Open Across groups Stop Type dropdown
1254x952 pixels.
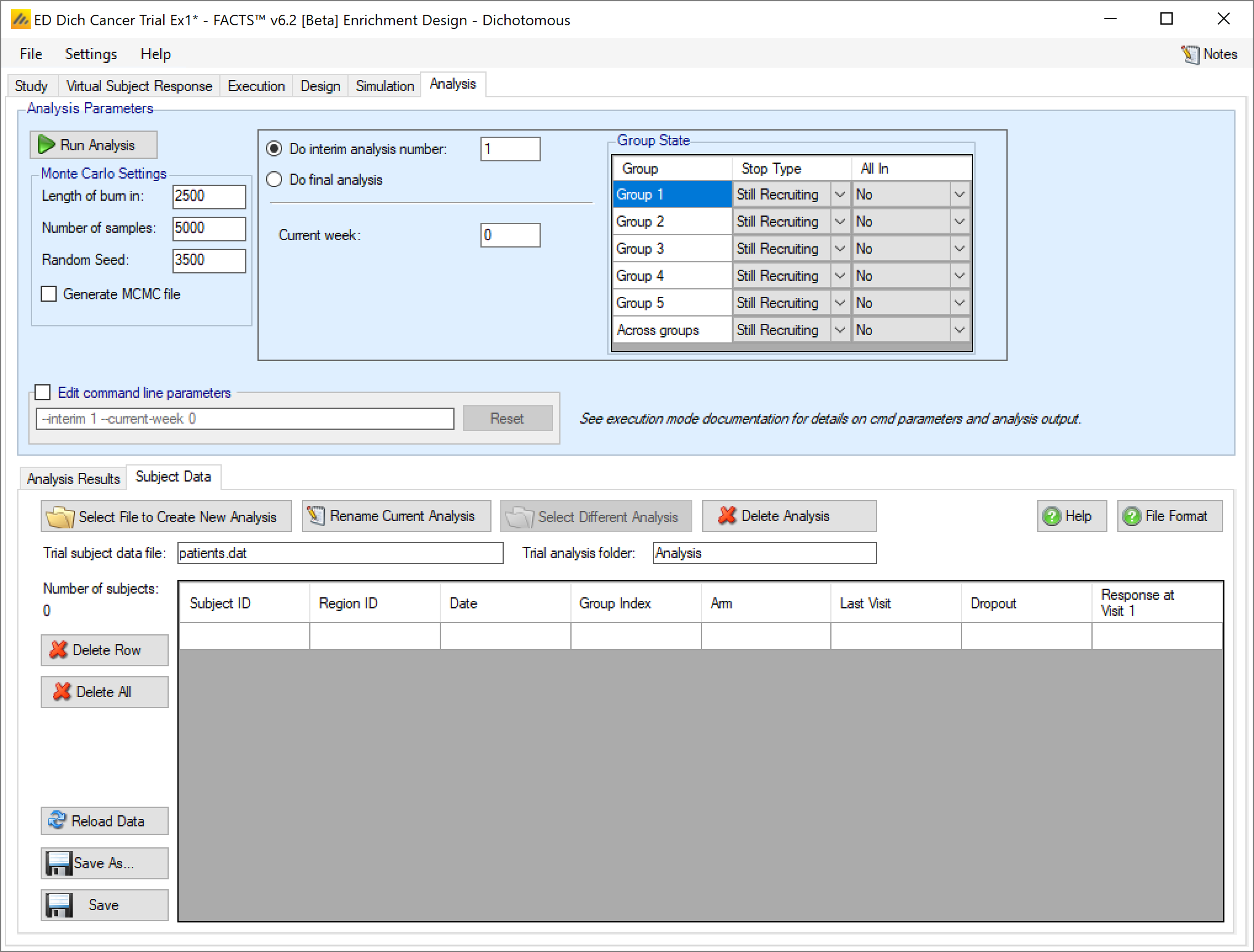pos(839,330)
